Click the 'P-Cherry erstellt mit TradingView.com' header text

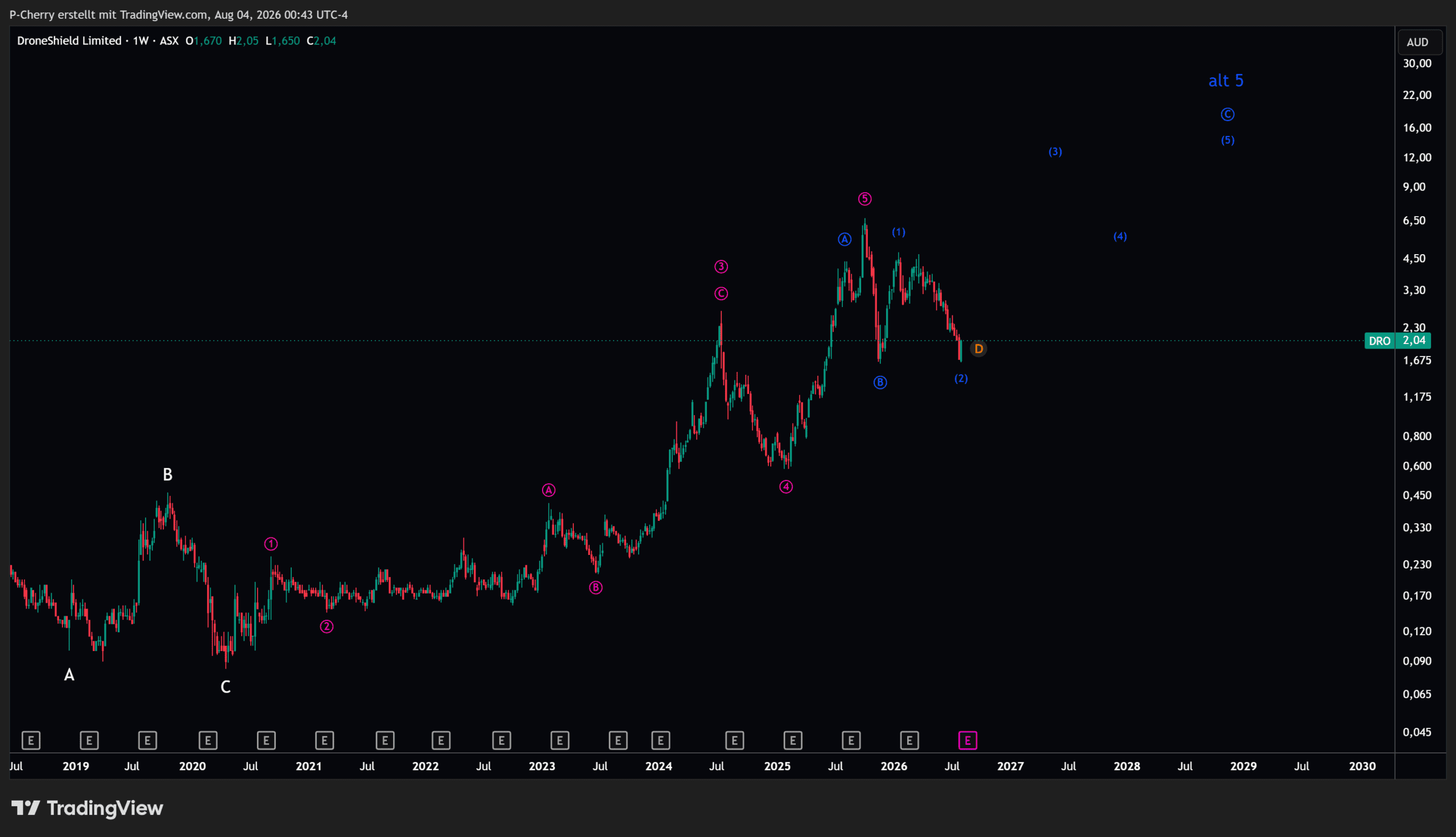[x=109, y=15]
